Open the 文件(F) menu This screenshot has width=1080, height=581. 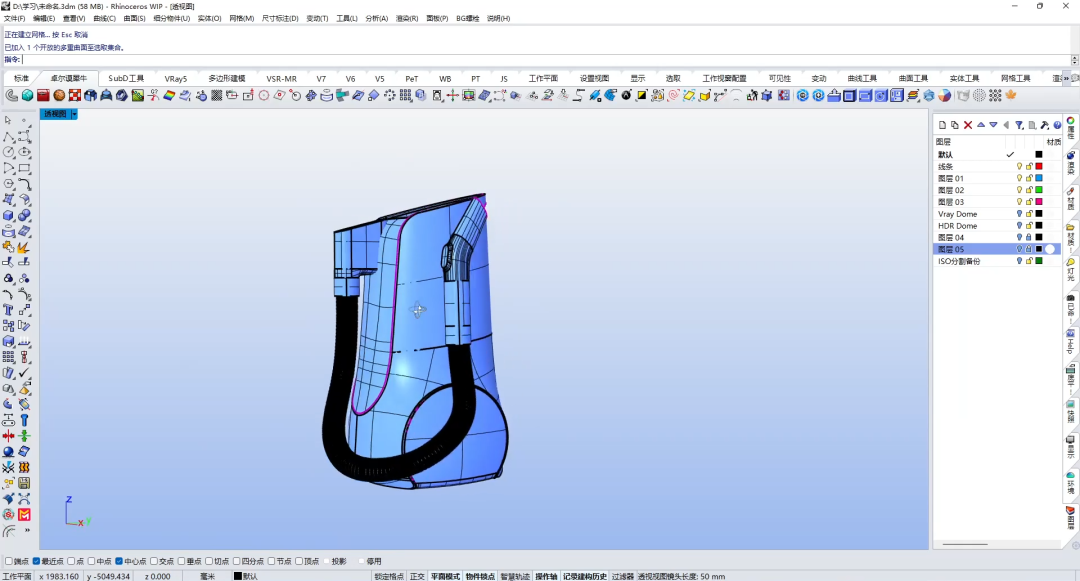(14, 19)
